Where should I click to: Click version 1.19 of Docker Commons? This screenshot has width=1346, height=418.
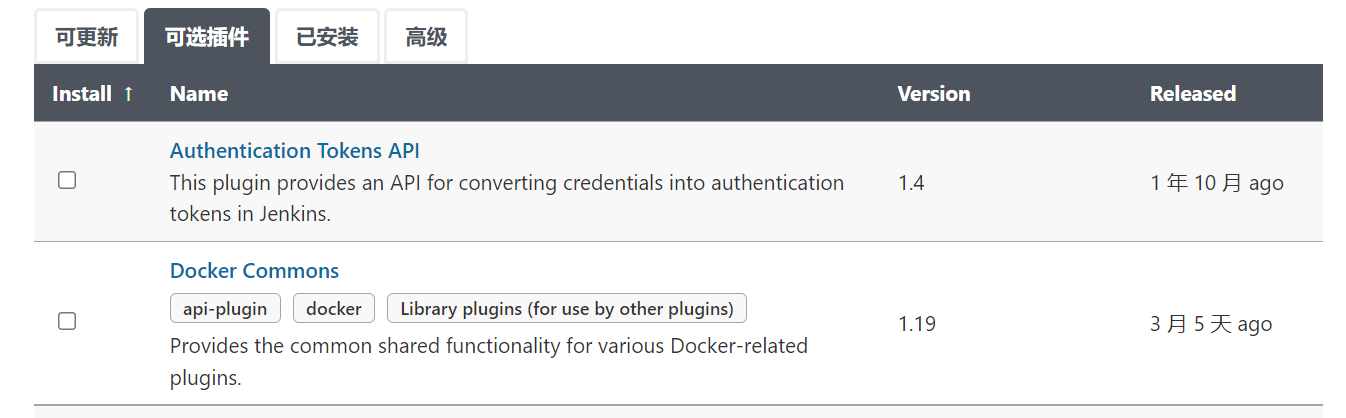pos(917,324)
